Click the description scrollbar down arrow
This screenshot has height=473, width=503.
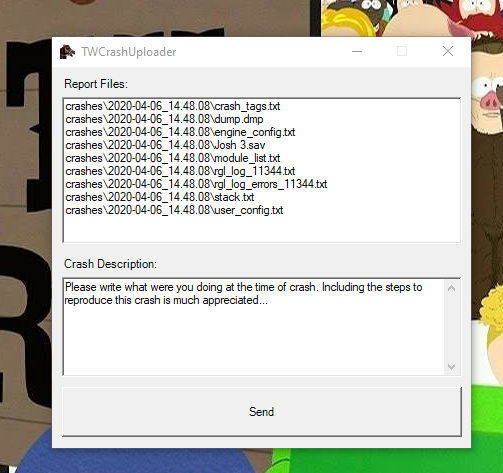click(x=451, y=366)
